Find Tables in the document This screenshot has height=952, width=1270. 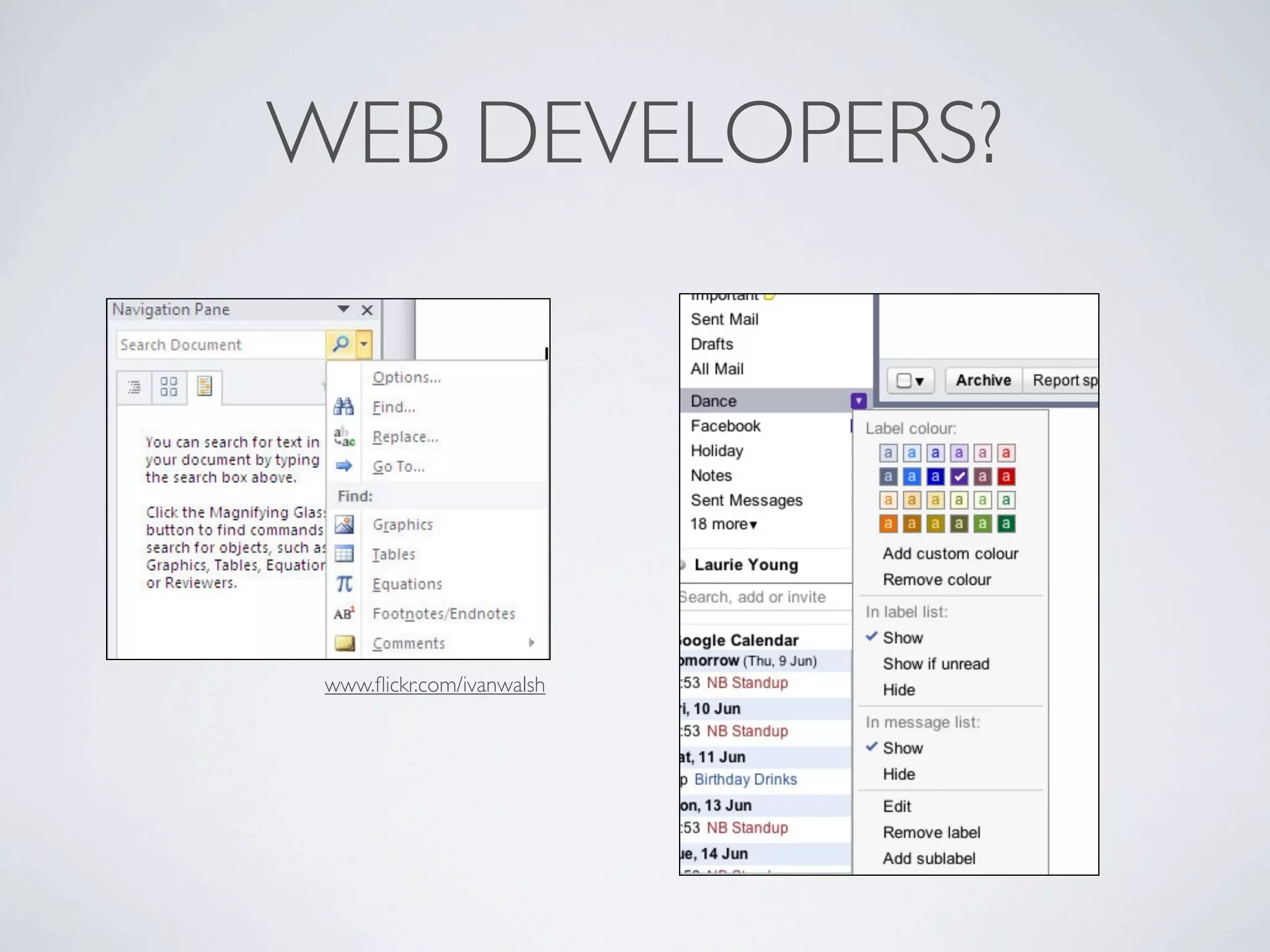394,554
